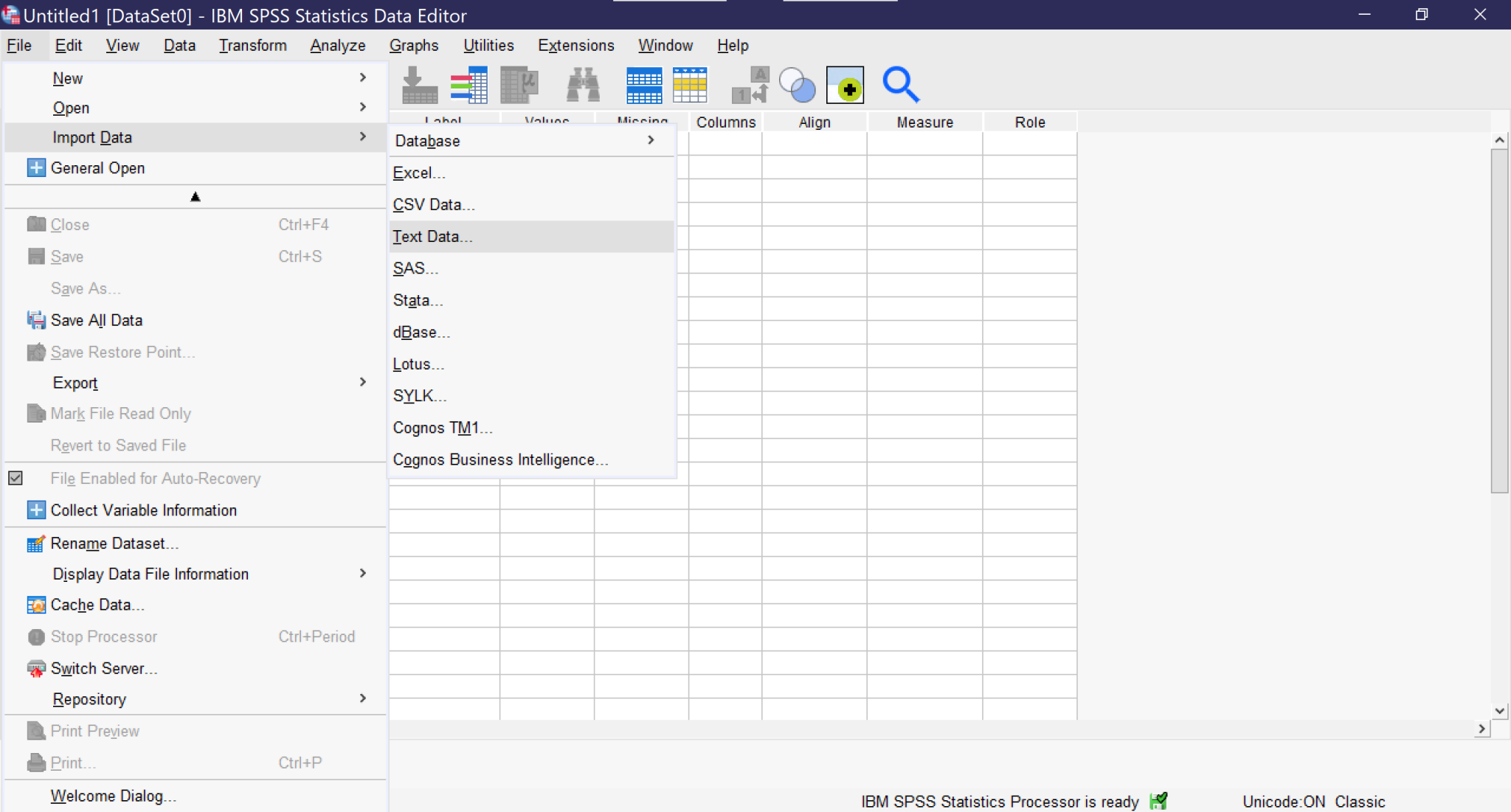Open the Variables dialog toolbar icon

[x=470, y=85]
